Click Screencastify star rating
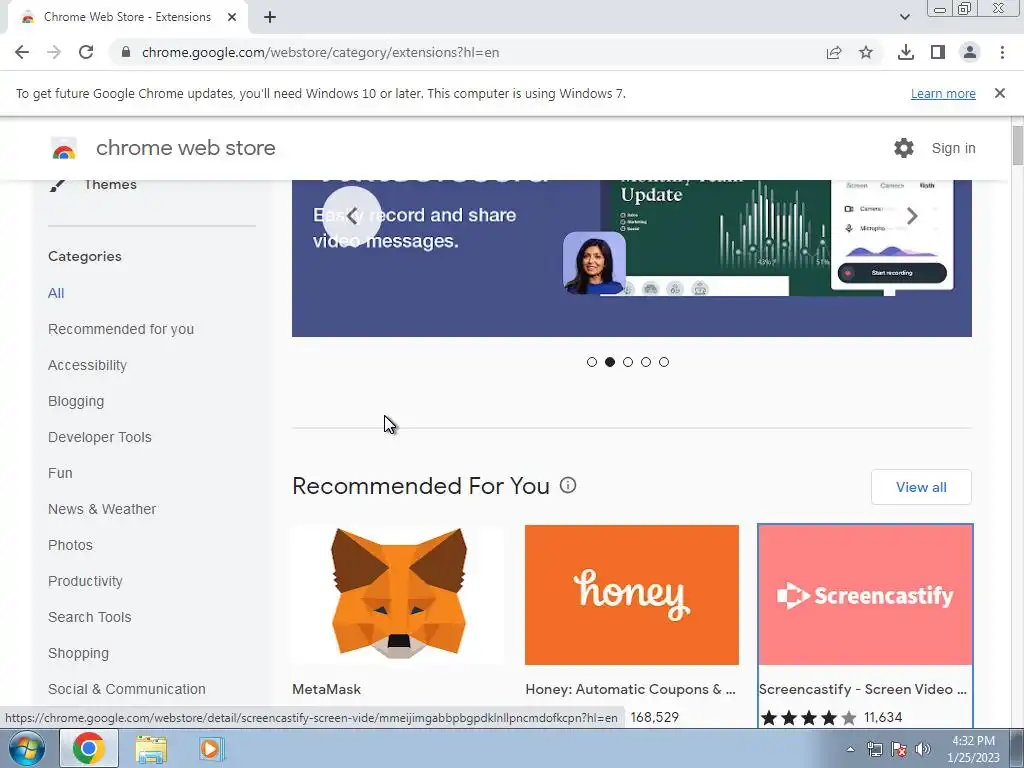The width and height of the screenshot is (1024, 768). (x=808, y=718)
